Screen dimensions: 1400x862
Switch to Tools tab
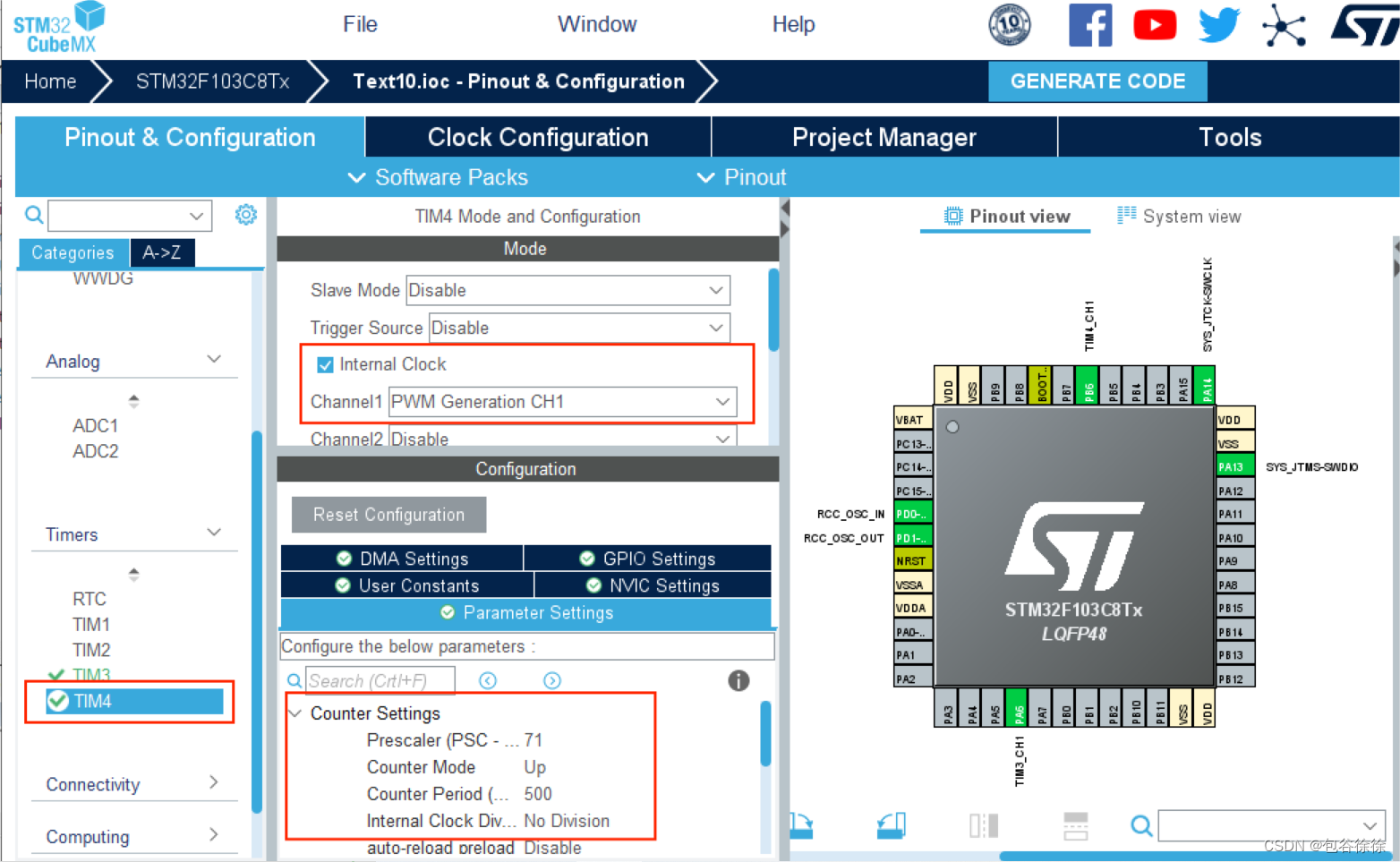(x=1229, y=137)
